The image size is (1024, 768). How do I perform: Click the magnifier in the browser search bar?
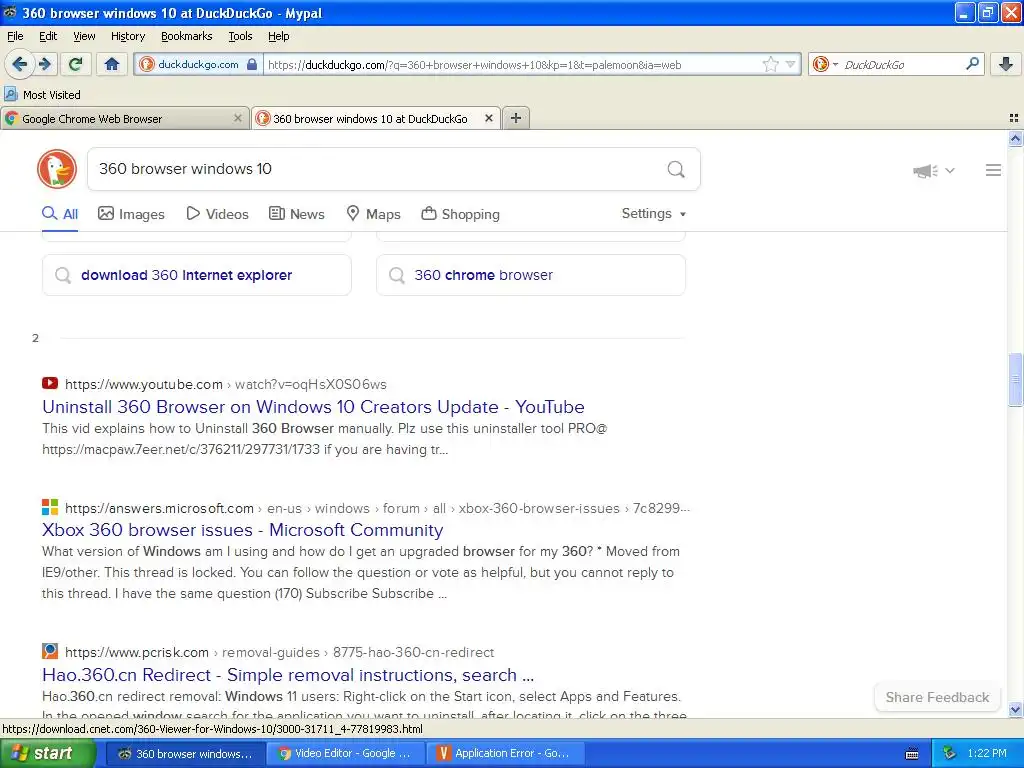pos(972,64)
